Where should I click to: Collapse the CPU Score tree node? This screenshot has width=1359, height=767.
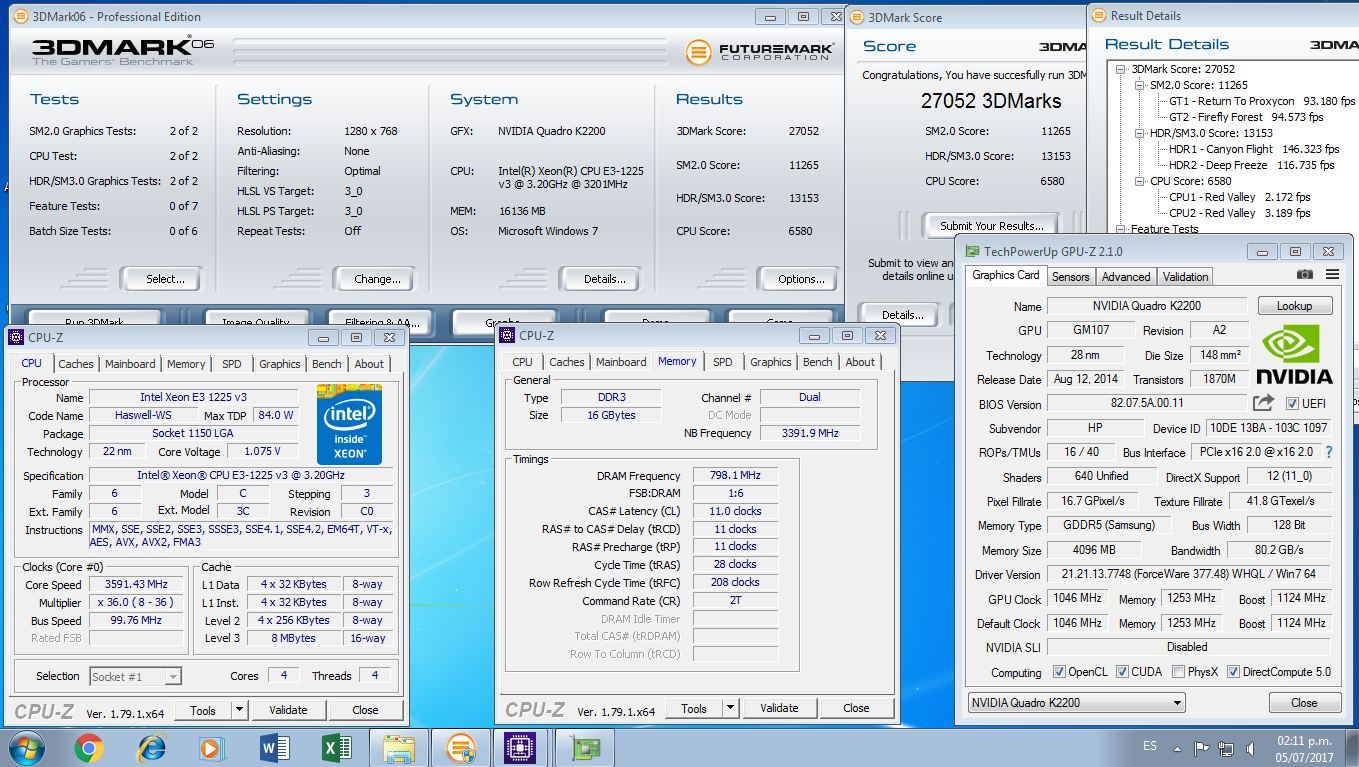pyautogui.click(x=1141, y=181)
